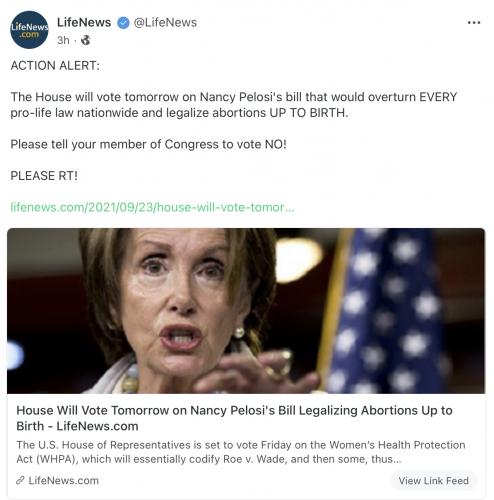Open the LifeNews profile avatar
This screenshot has width=494, height=500.
[x=29, y=30]
